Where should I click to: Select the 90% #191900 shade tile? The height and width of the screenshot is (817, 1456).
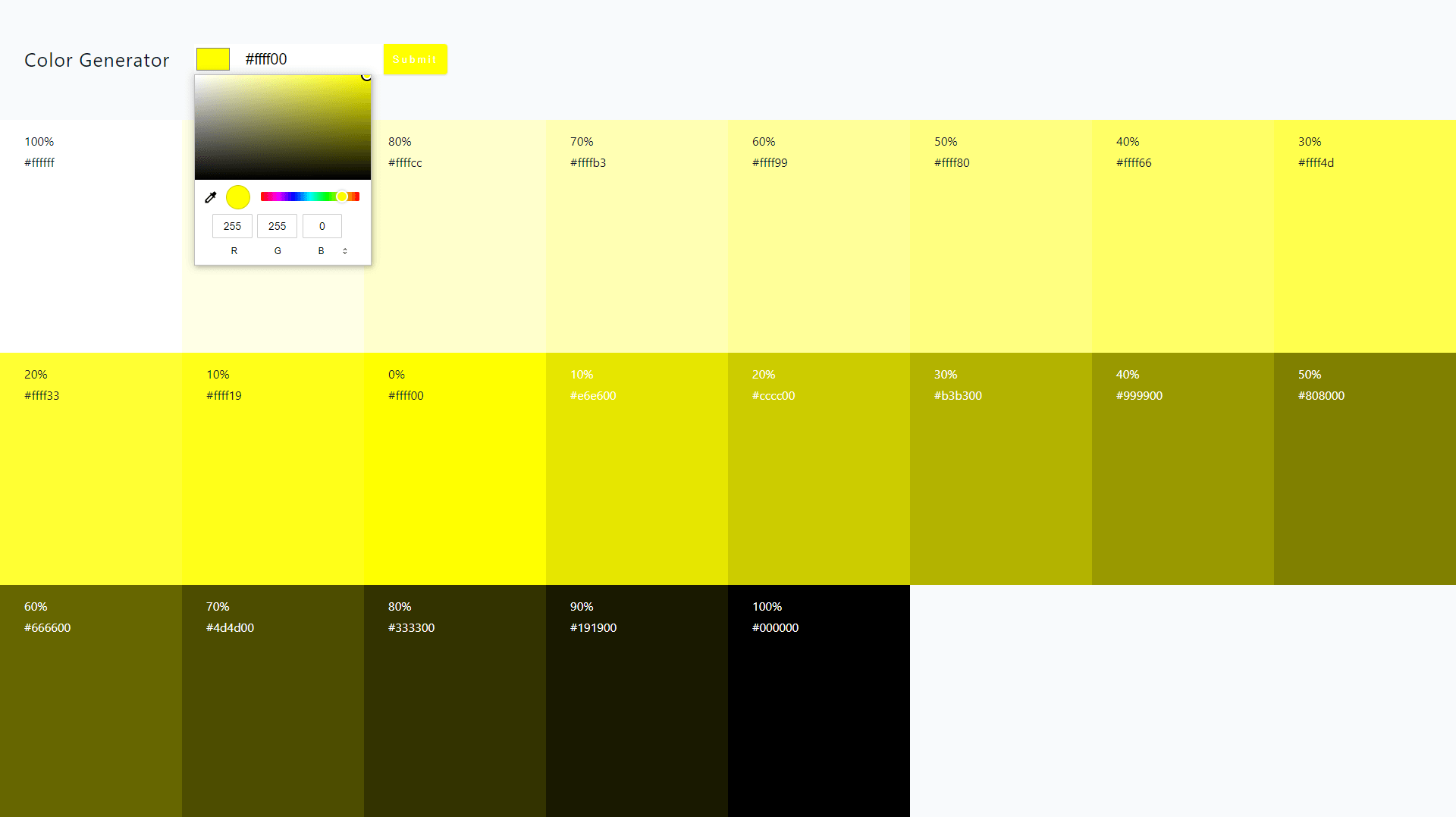point(637,701)
